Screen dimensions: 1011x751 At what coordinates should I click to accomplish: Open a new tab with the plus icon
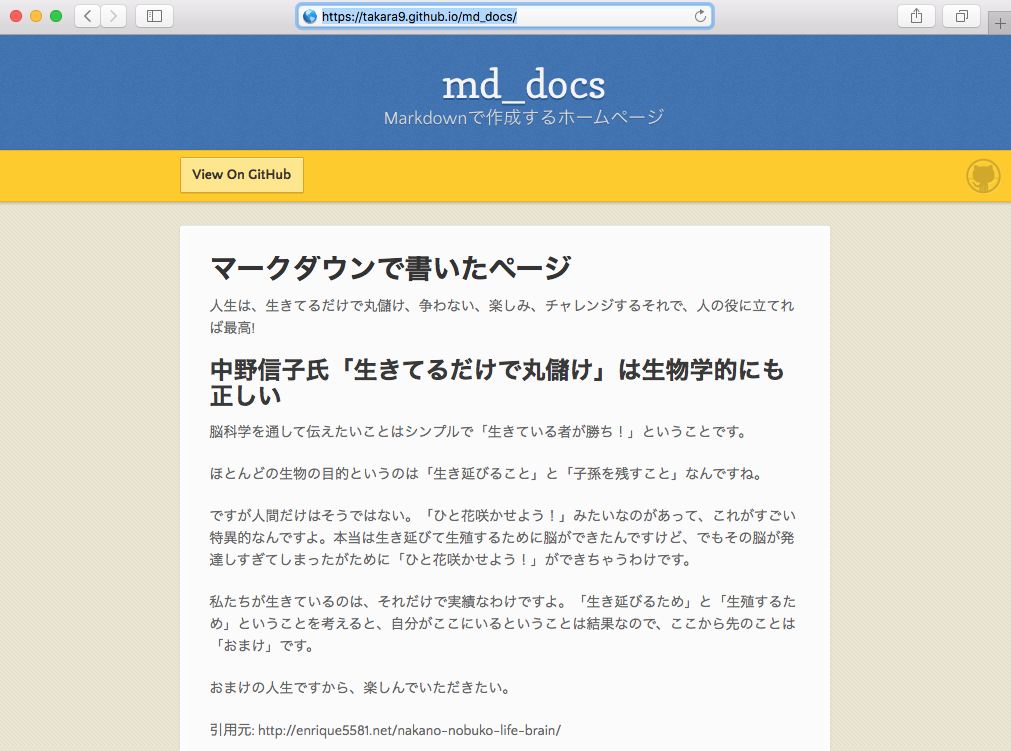tap(1001, 23)
